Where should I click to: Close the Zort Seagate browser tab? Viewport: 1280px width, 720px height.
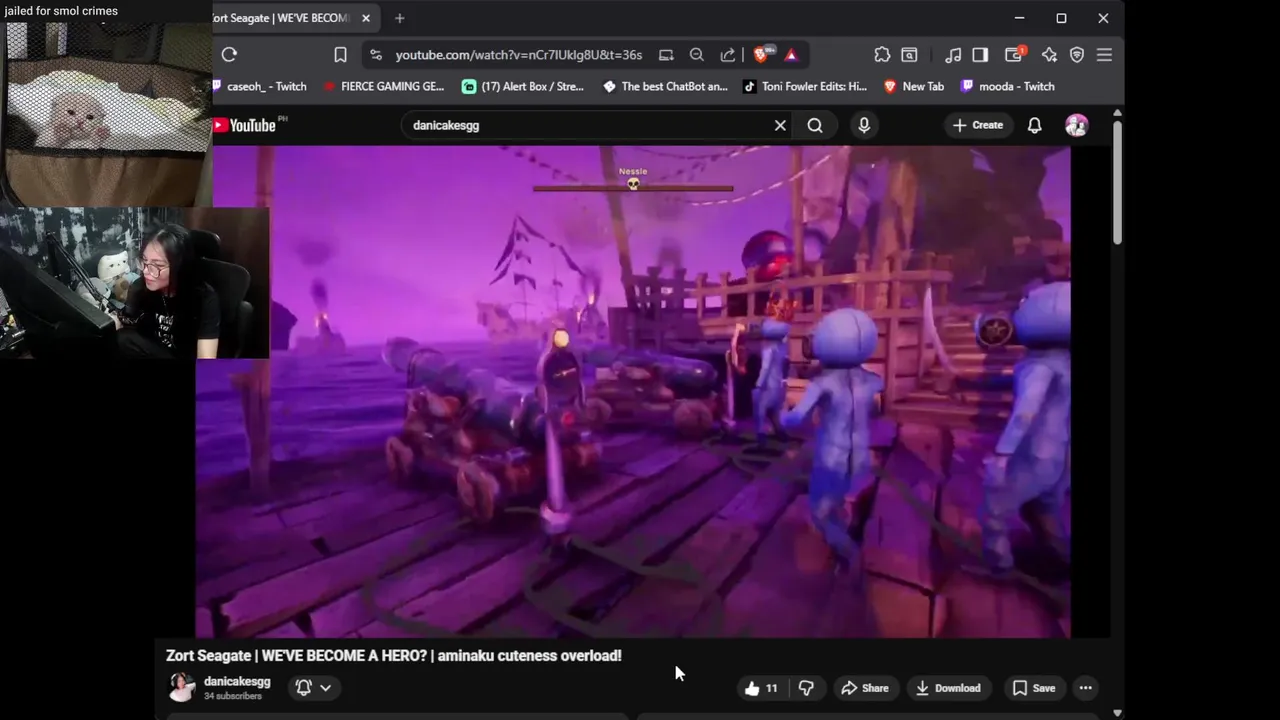point(366,18)
